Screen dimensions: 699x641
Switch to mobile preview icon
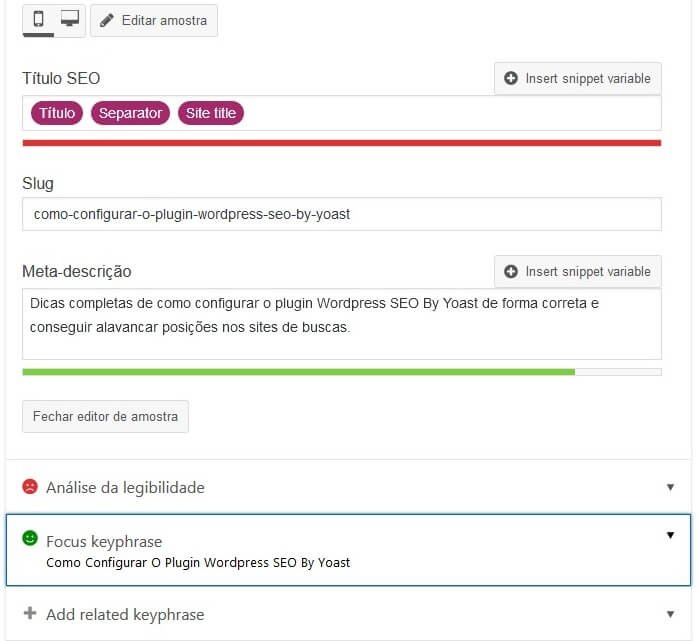38,19
